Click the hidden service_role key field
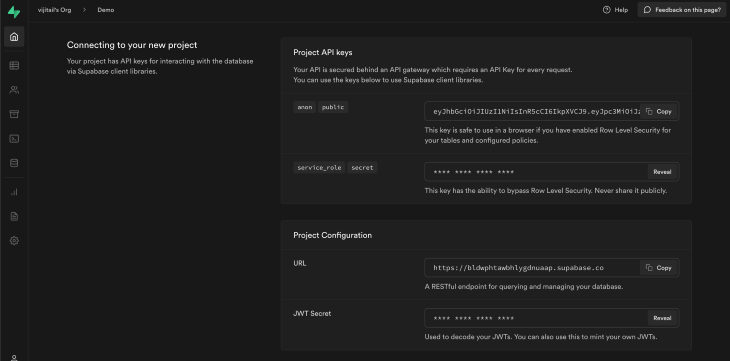The width and height of the screenshot is (730, 361). click(552, 172)
